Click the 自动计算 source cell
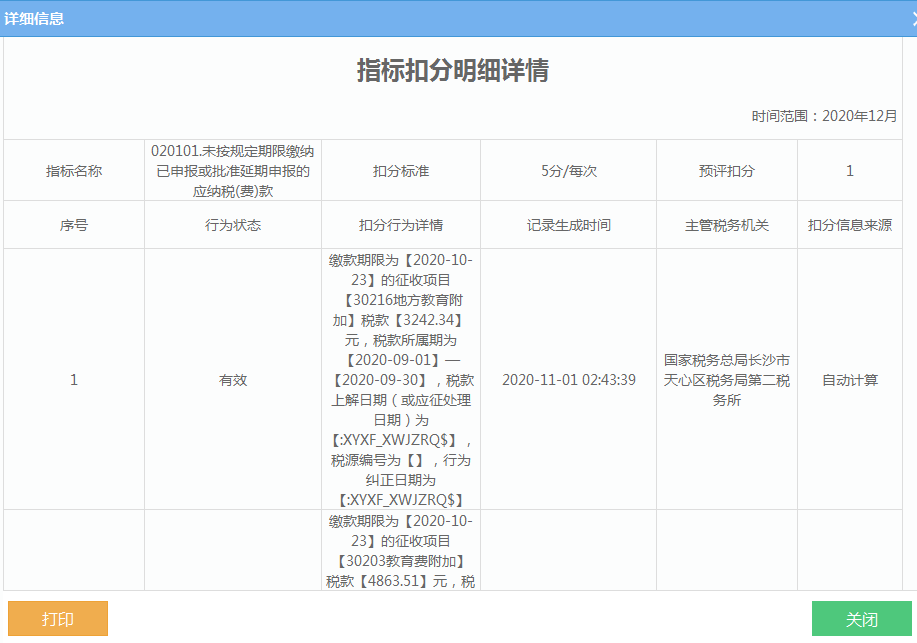The height and width of the screenshot is (643, 917). (850, 380)
